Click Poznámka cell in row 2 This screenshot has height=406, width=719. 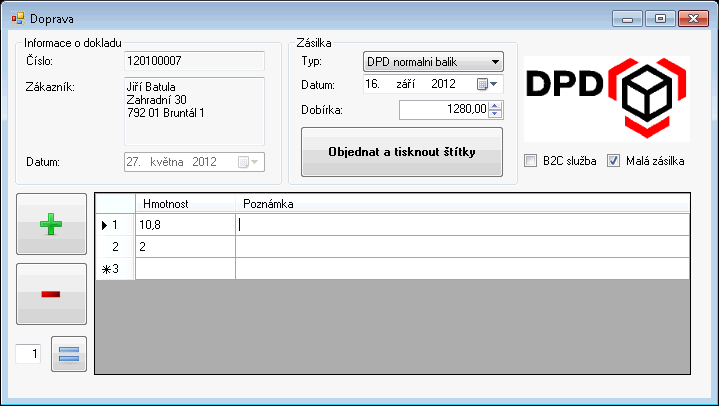click(463, 247)
